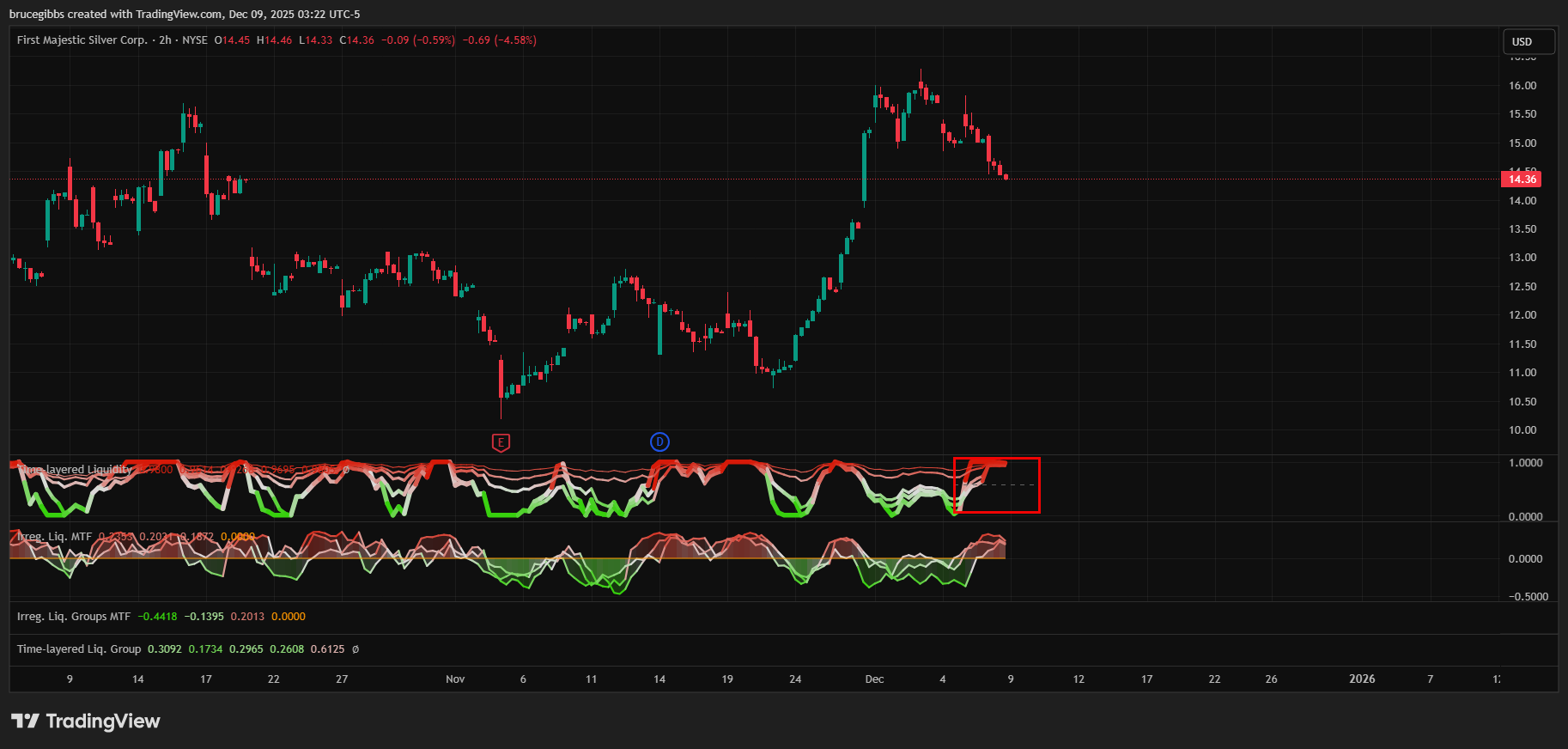Click the 16.00 level on the price scale
Image resolution: width=1568 pixels, height=749 pixels.
(1522, 86)
